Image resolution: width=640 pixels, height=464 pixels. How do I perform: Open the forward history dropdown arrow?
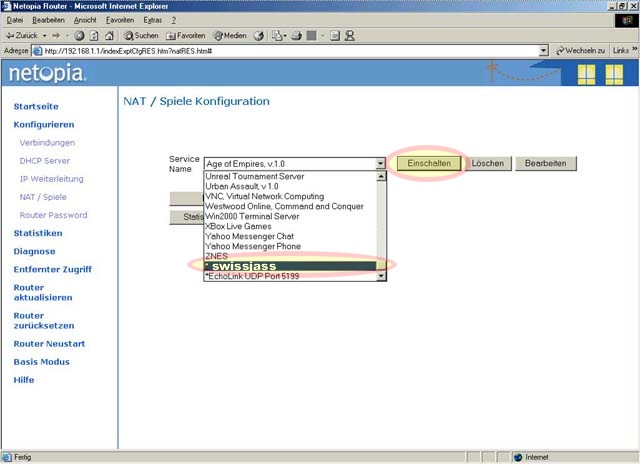67,36
